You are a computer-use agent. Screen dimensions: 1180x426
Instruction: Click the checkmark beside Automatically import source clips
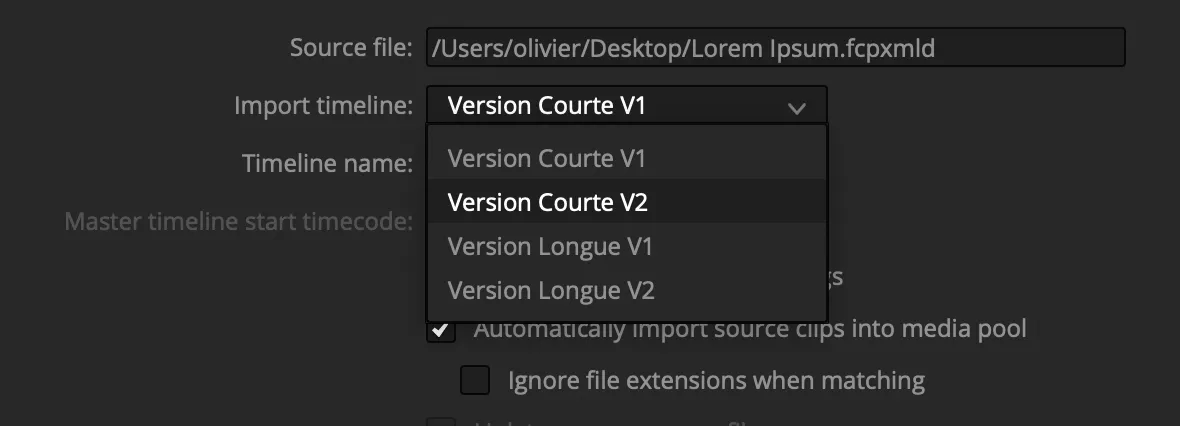pyautogui.click(x=441, y=329)
